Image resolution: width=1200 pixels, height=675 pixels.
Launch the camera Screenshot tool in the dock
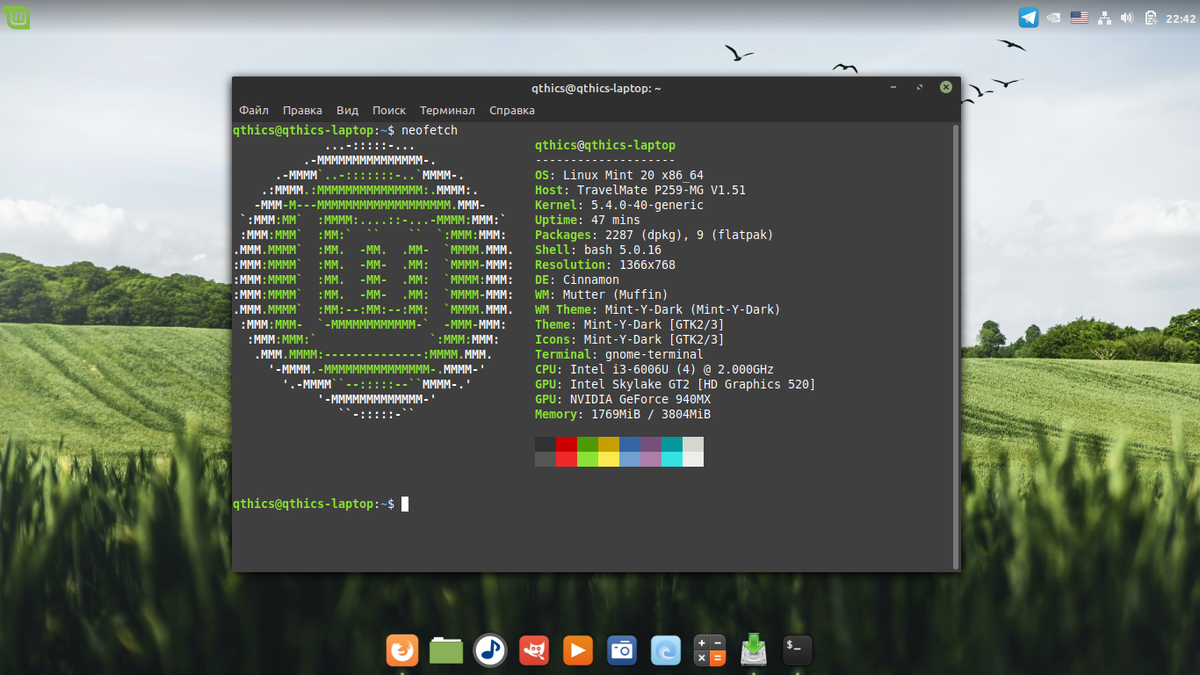(x=622, y=650)
